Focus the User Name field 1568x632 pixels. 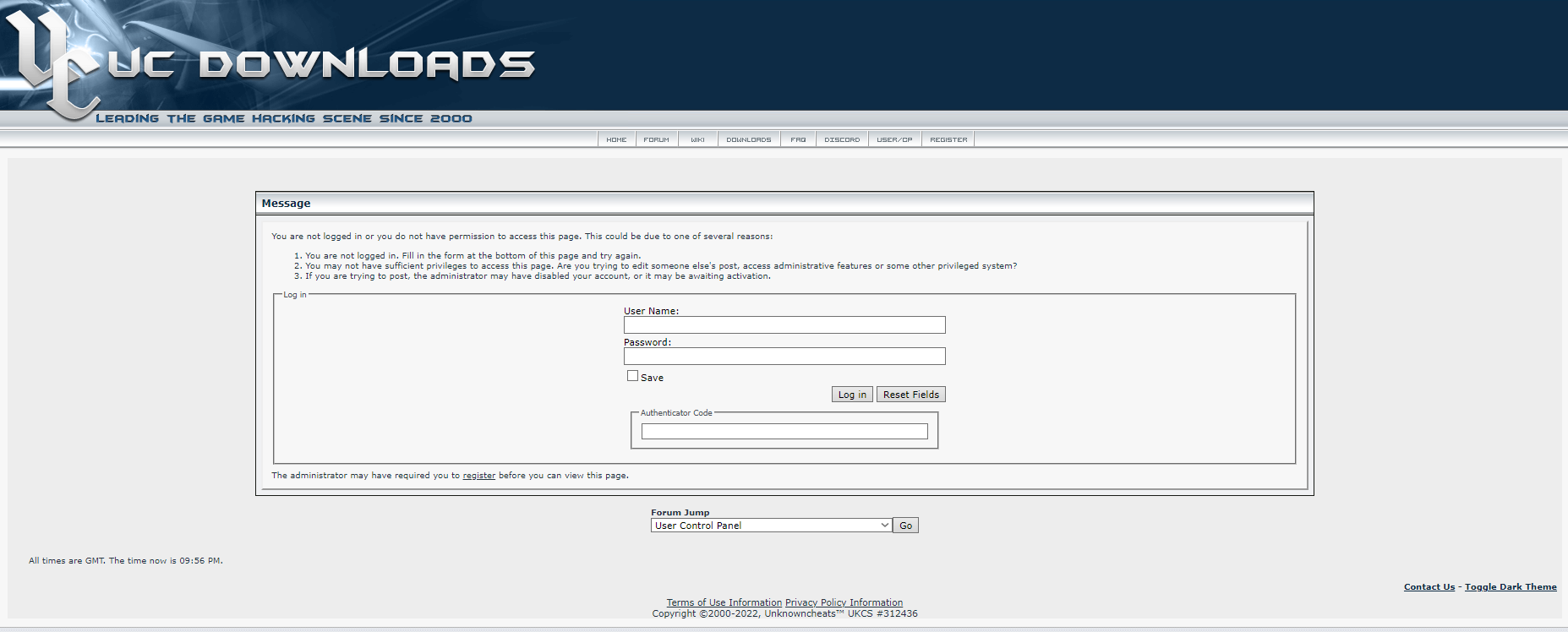[784, 325]
